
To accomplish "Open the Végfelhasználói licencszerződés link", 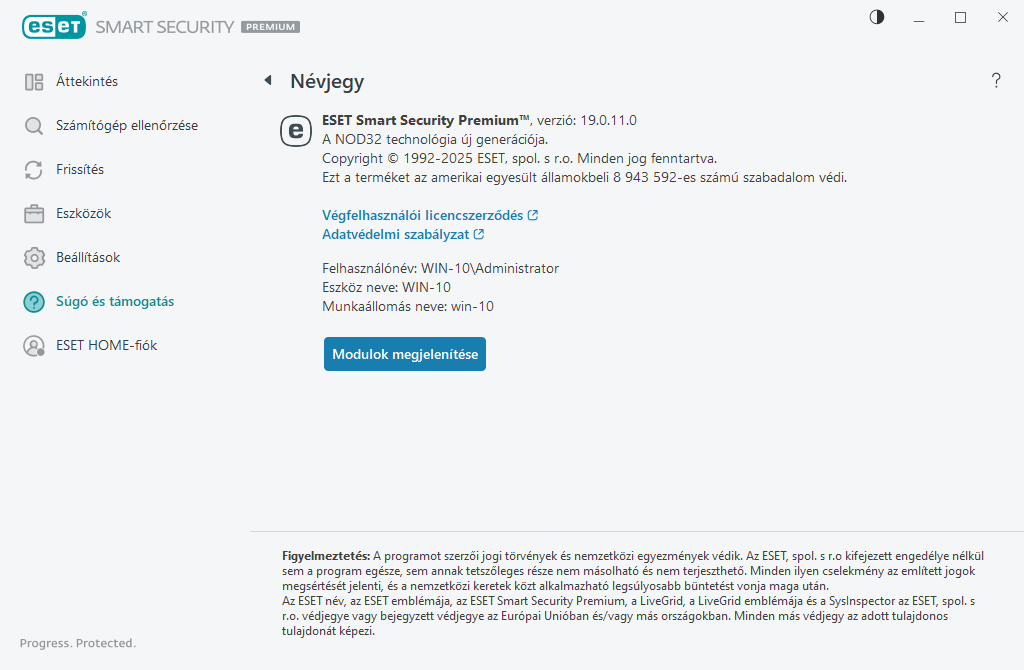I will [x=423, y=215].
